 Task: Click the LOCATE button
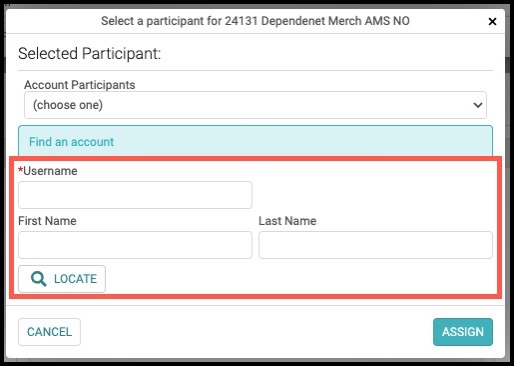tap(62, 279)
